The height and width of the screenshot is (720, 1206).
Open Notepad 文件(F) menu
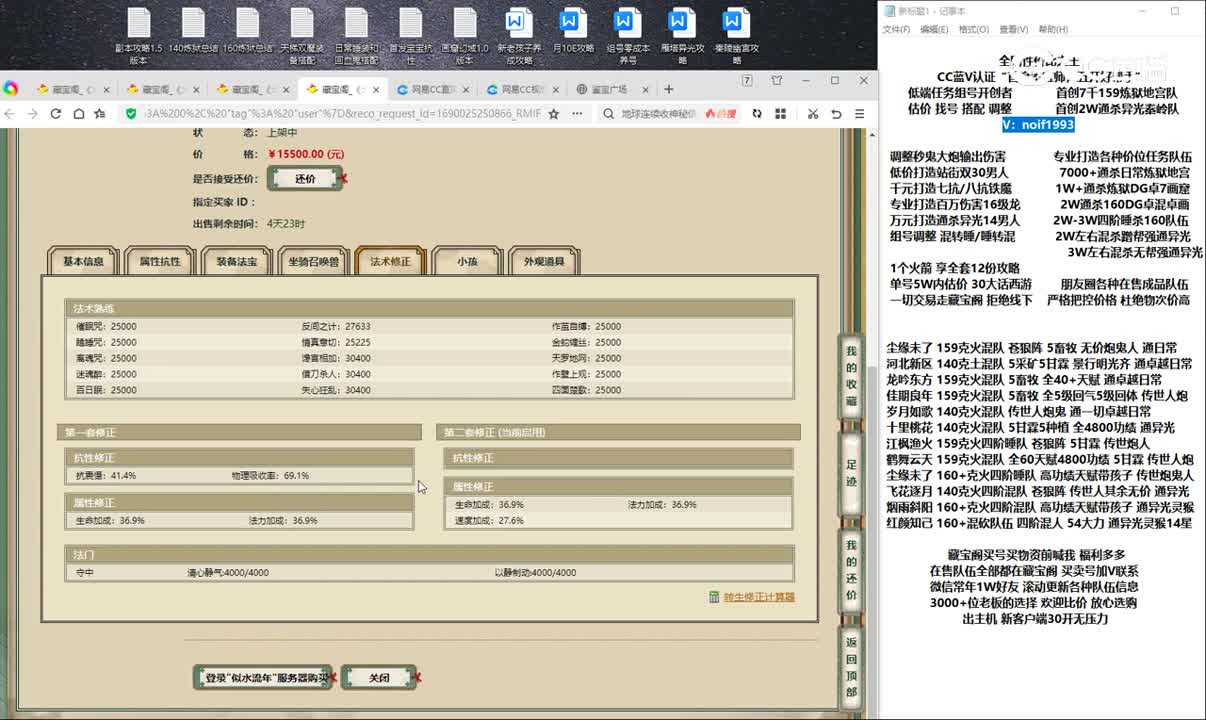[x=896, y=30]
